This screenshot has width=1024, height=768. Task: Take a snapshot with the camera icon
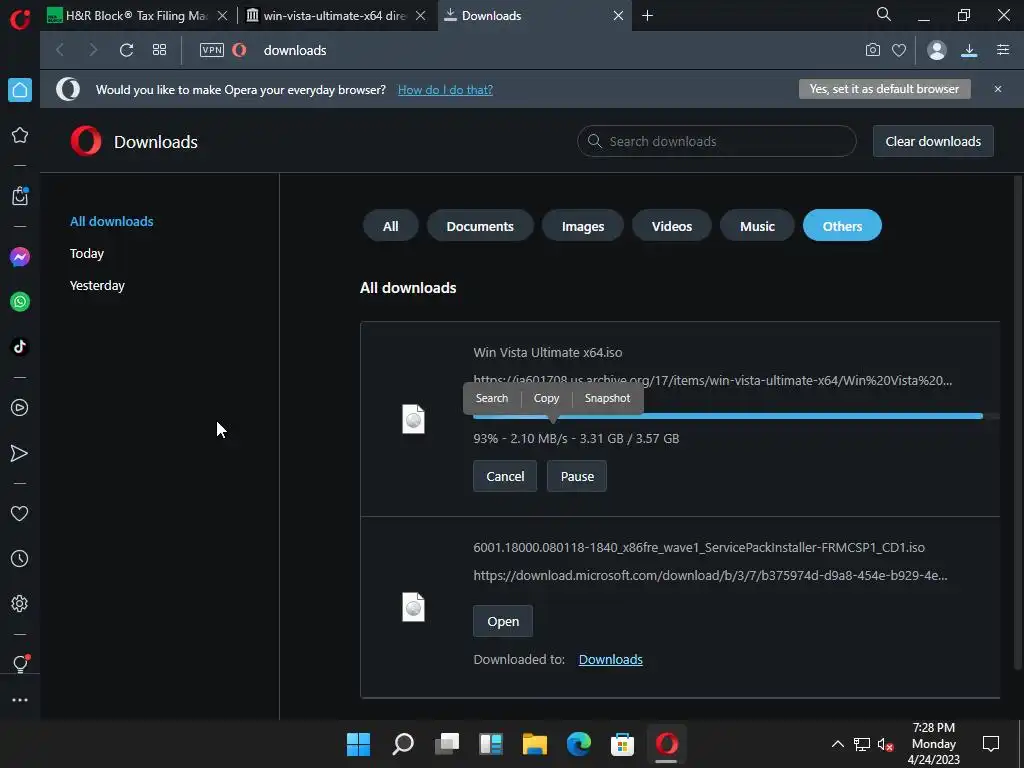872,50
